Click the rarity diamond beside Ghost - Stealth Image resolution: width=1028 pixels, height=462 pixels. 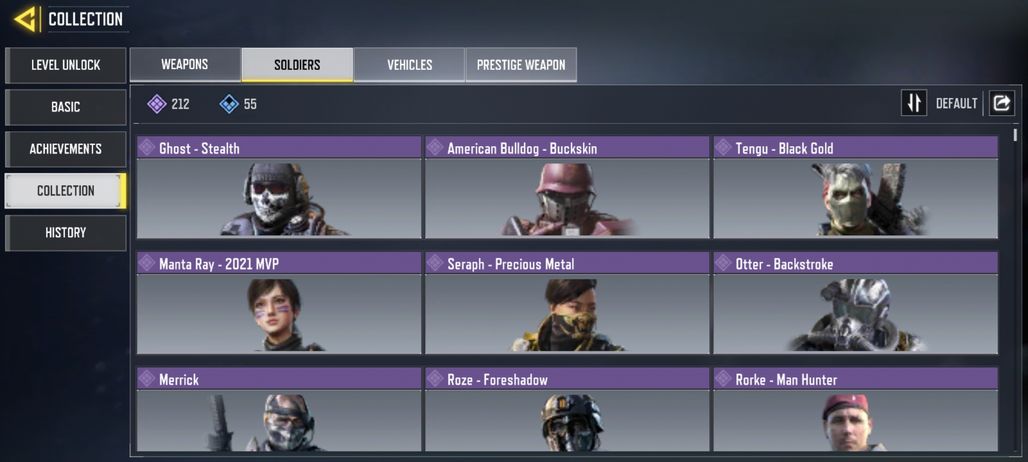147,147
